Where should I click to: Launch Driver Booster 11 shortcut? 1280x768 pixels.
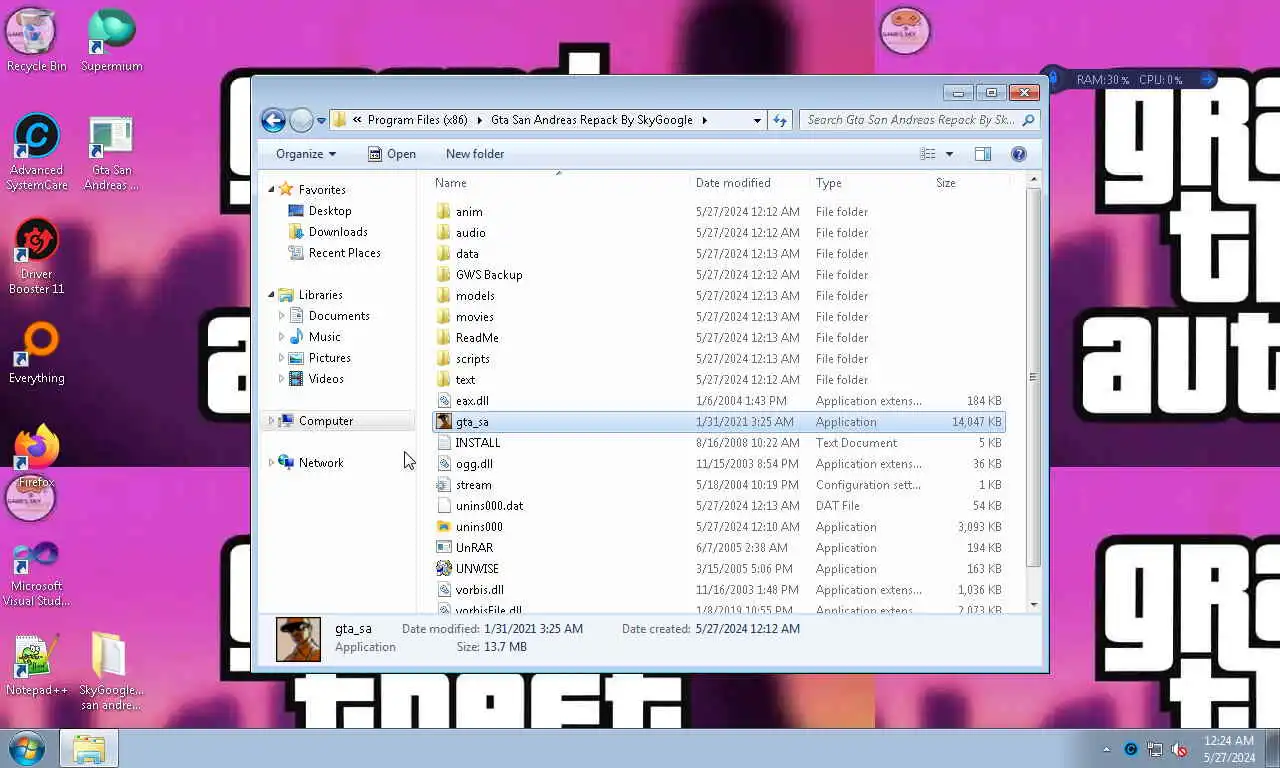(36, 256)
